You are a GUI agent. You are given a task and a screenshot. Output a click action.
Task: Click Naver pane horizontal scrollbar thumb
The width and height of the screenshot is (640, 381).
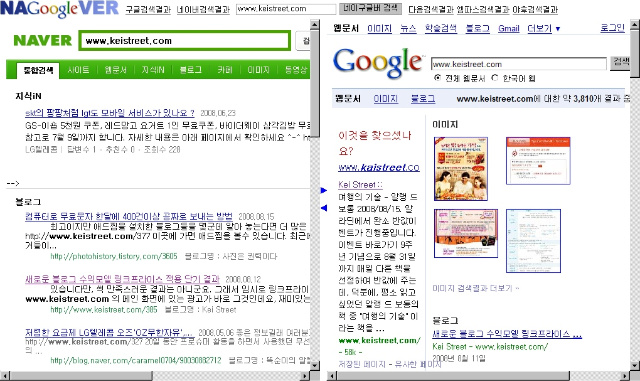click(81, 375)
